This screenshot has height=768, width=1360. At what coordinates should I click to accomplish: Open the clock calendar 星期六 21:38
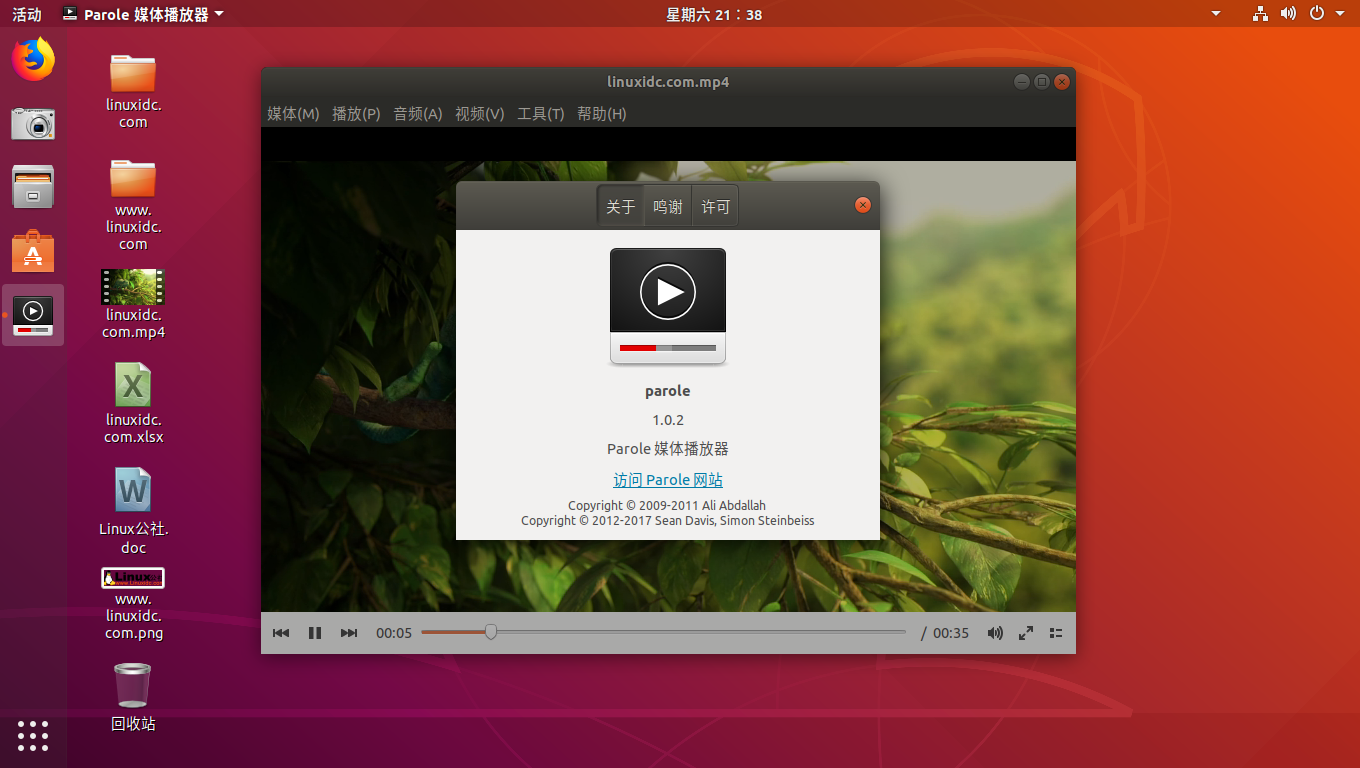coord(714,14)
